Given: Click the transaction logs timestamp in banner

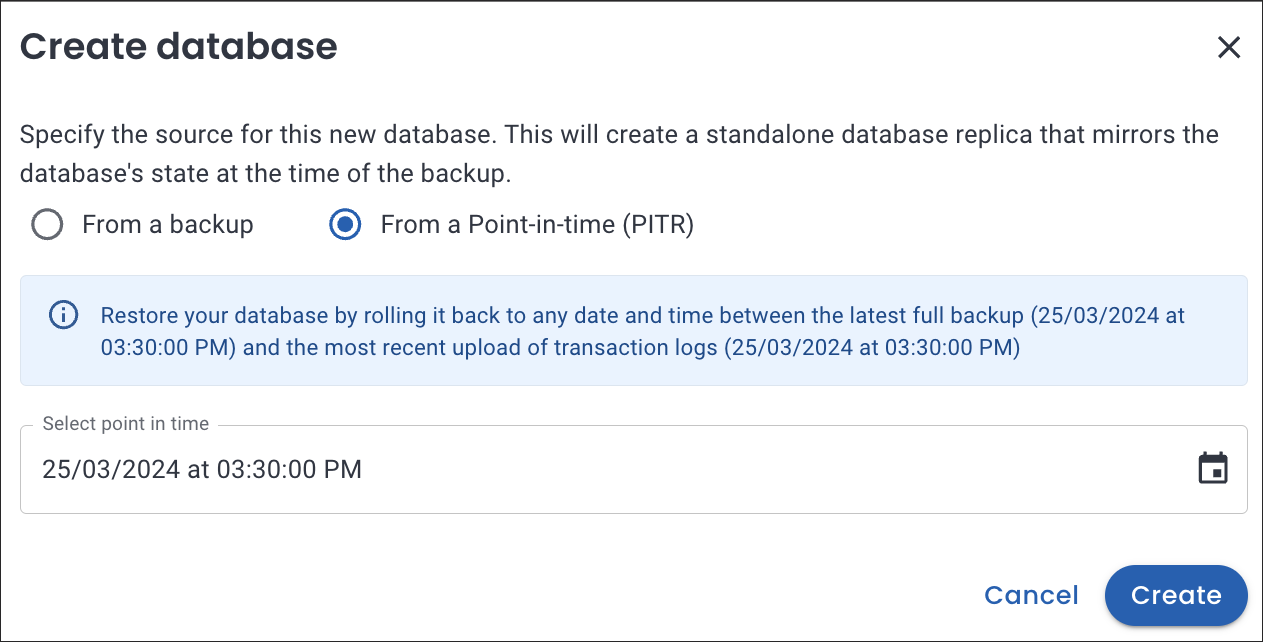Looking at the screenshot, I should (868, 349).
